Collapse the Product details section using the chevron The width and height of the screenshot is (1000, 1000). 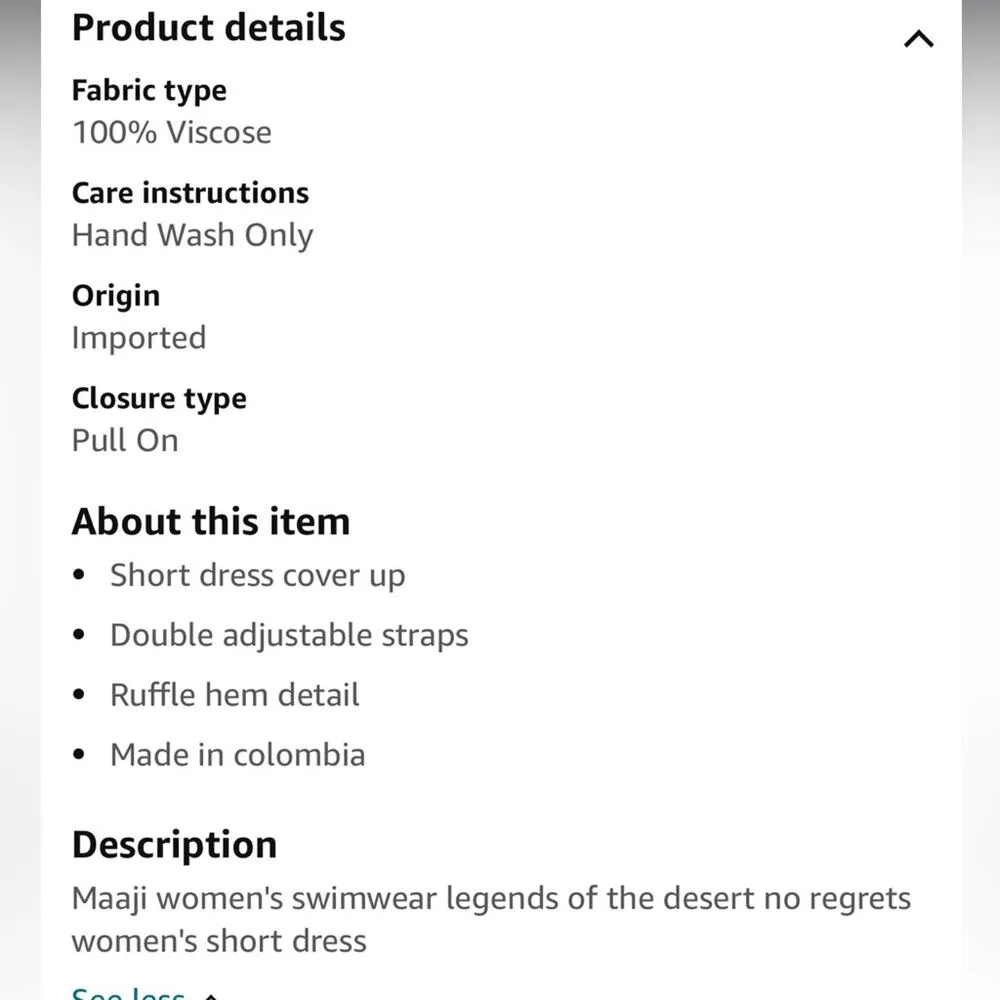[x=918, y=38]
